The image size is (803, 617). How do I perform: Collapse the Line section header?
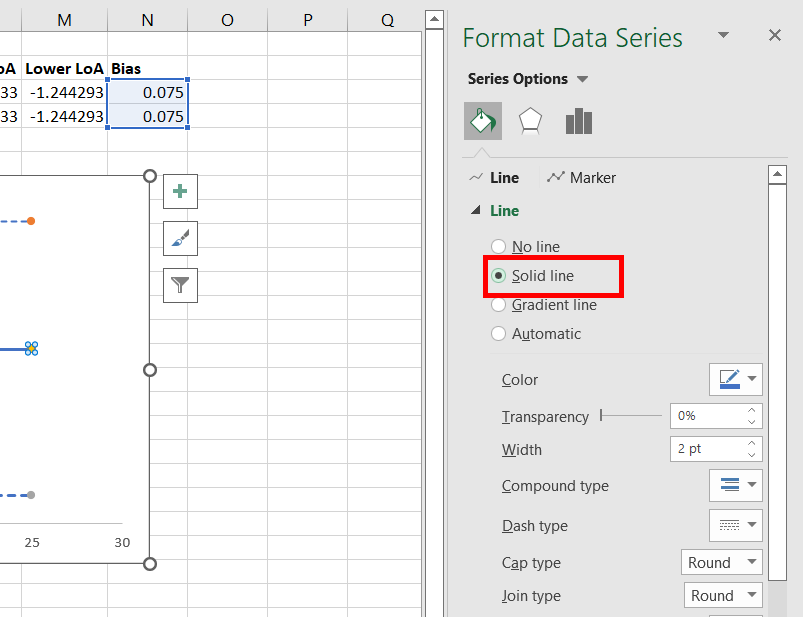[477, 211]
